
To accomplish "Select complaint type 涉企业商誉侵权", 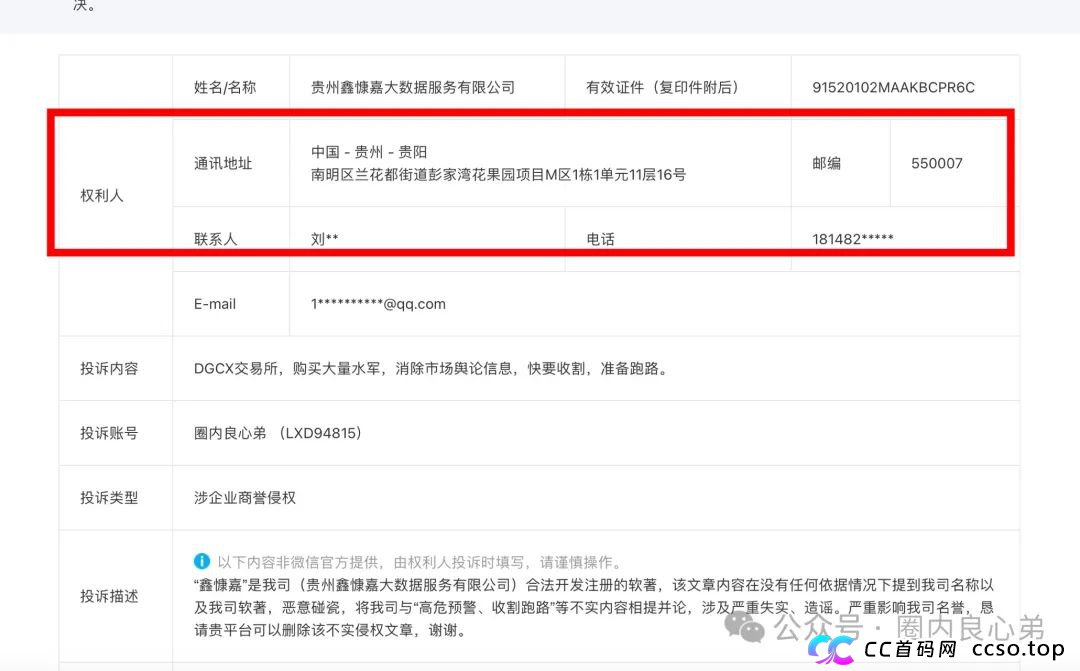I will click(x=245, y=497).
